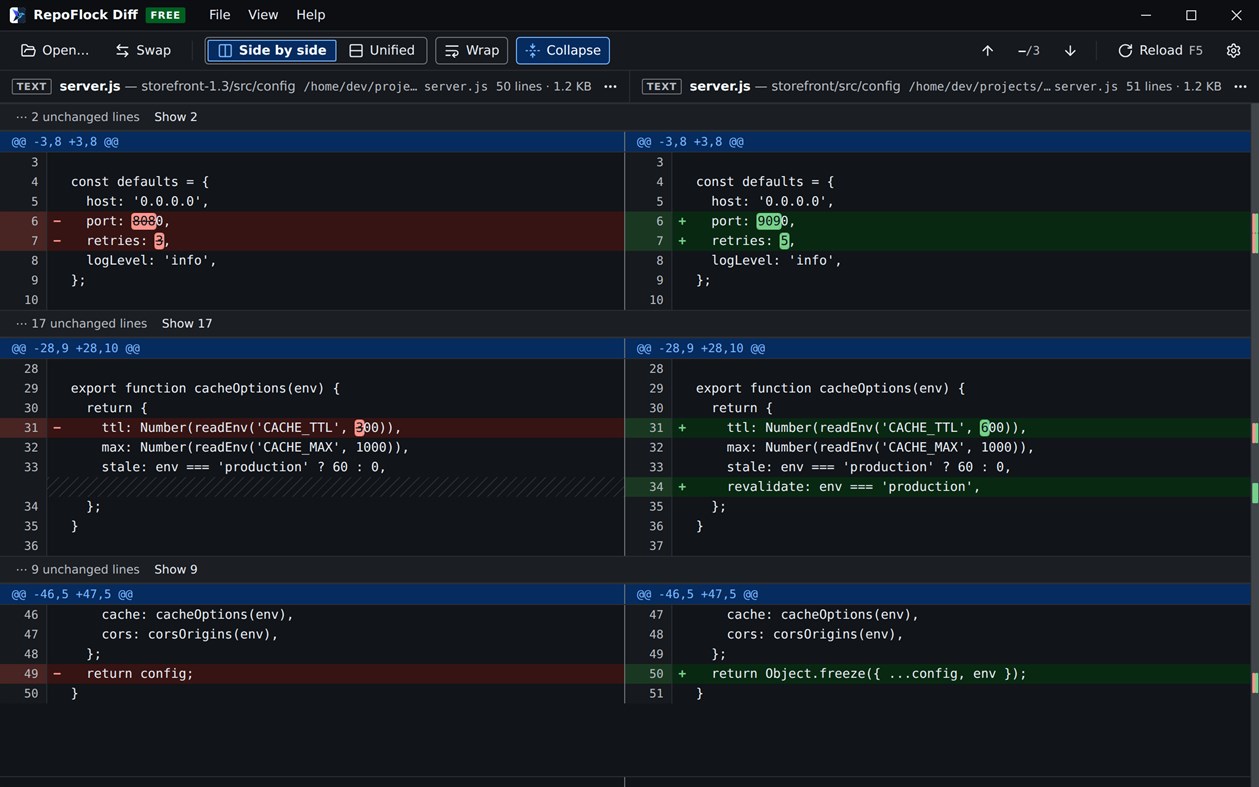Click Show 9 to reveal hidden lines
The height and width of the screenshot is (787, 1259).
coord(176,570)
